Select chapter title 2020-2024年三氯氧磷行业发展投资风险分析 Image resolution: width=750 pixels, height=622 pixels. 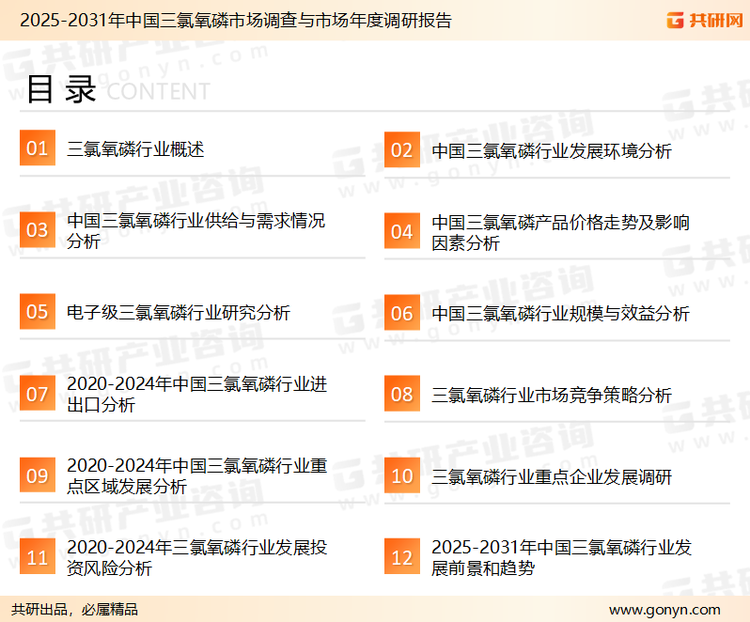pyautogui.click(x=197, y=558)
